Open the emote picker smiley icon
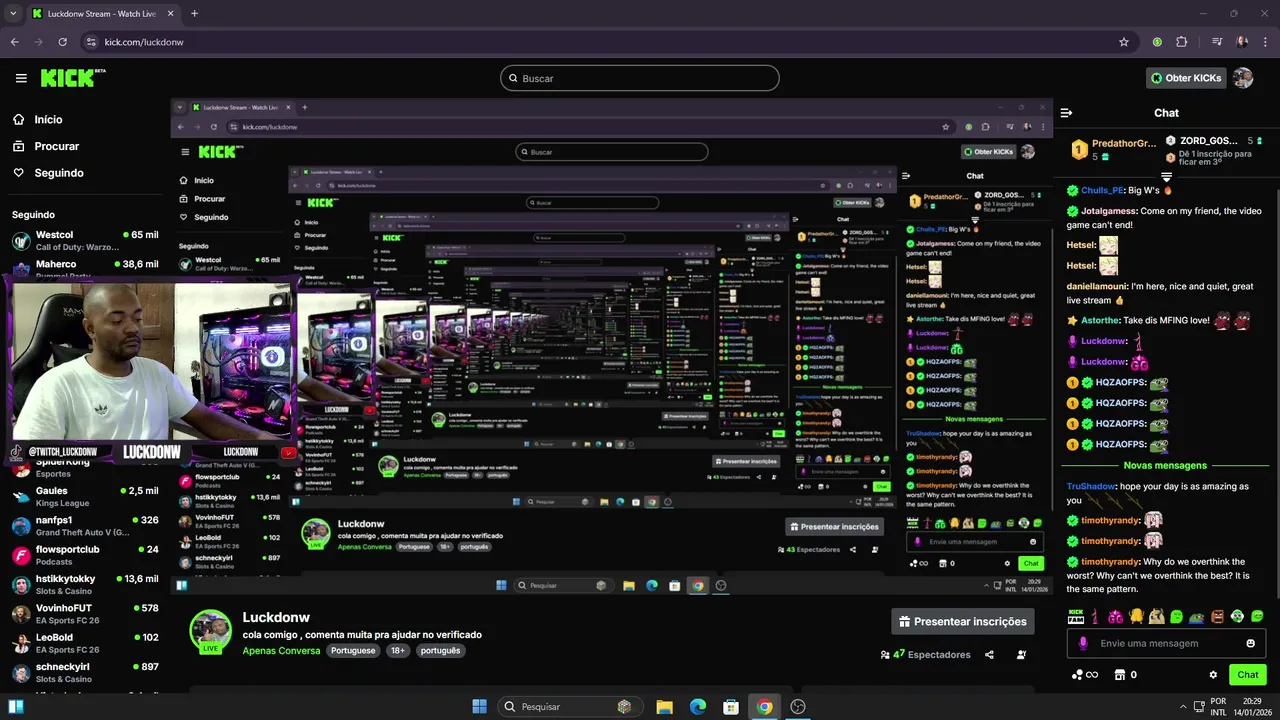 [1250, 643]
